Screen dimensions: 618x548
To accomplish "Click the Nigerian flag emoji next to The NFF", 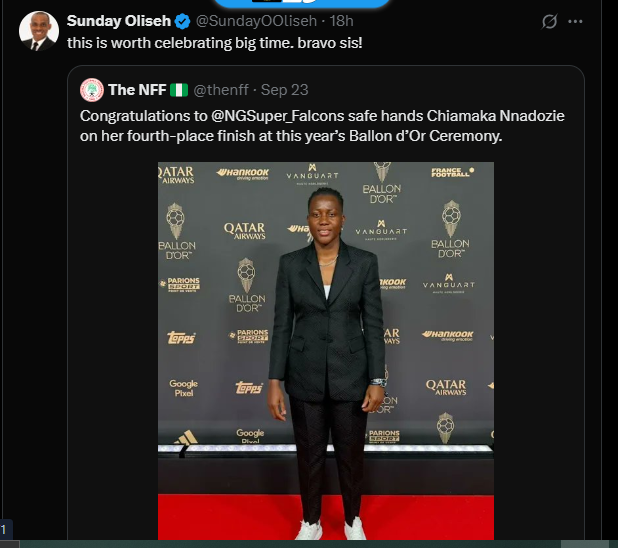I will click(x=179, y=90).
